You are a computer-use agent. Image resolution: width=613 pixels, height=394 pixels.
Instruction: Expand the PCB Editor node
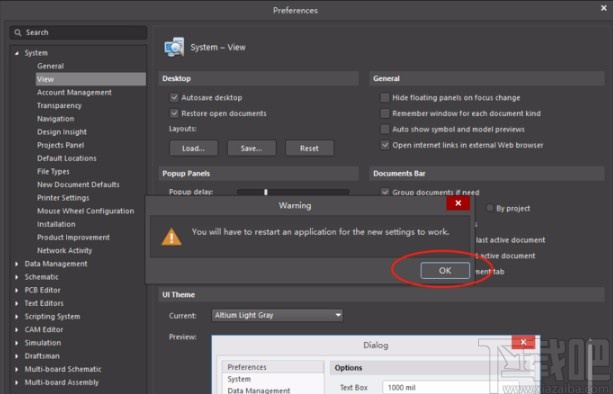pos(16,290)
